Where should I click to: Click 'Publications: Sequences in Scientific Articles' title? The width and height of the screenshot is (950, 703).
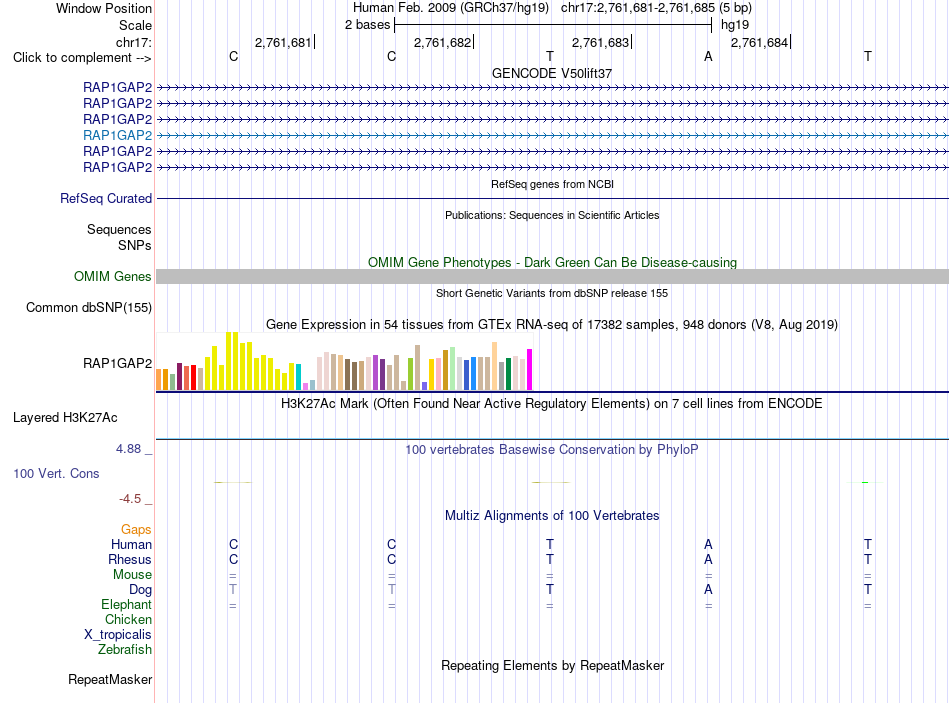click(552, 215)
